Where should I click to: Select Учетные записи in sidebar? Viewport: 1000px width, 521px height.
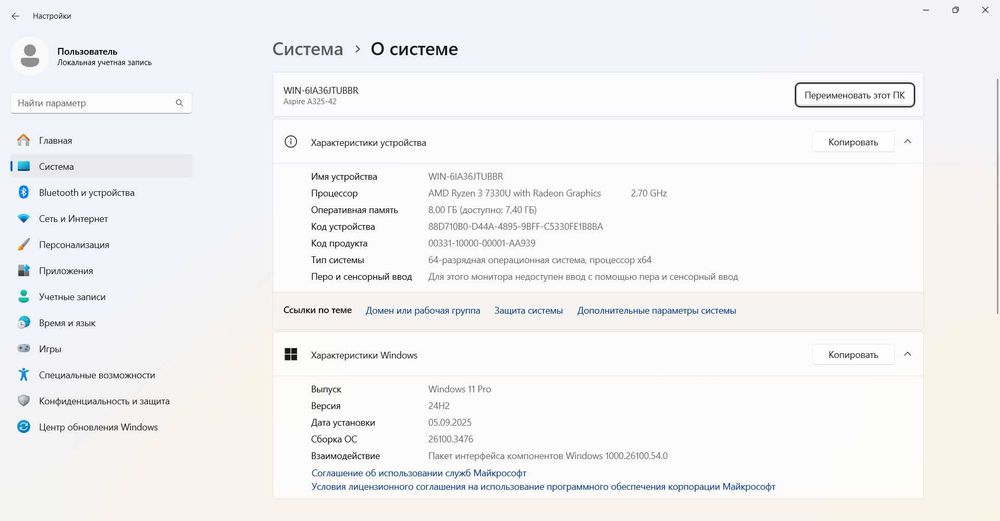coord(101,297)
